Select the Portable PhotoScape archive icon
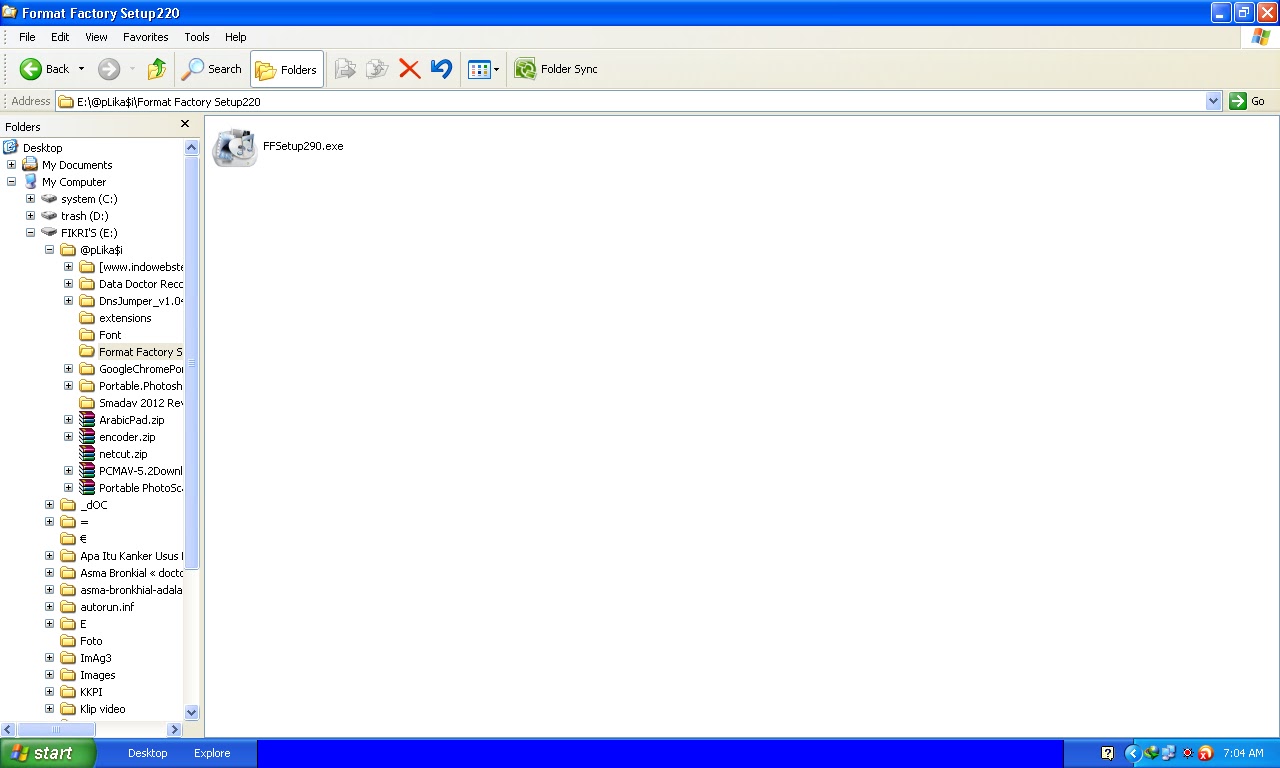Screen dimensions: 1280x768 (87, 488)
